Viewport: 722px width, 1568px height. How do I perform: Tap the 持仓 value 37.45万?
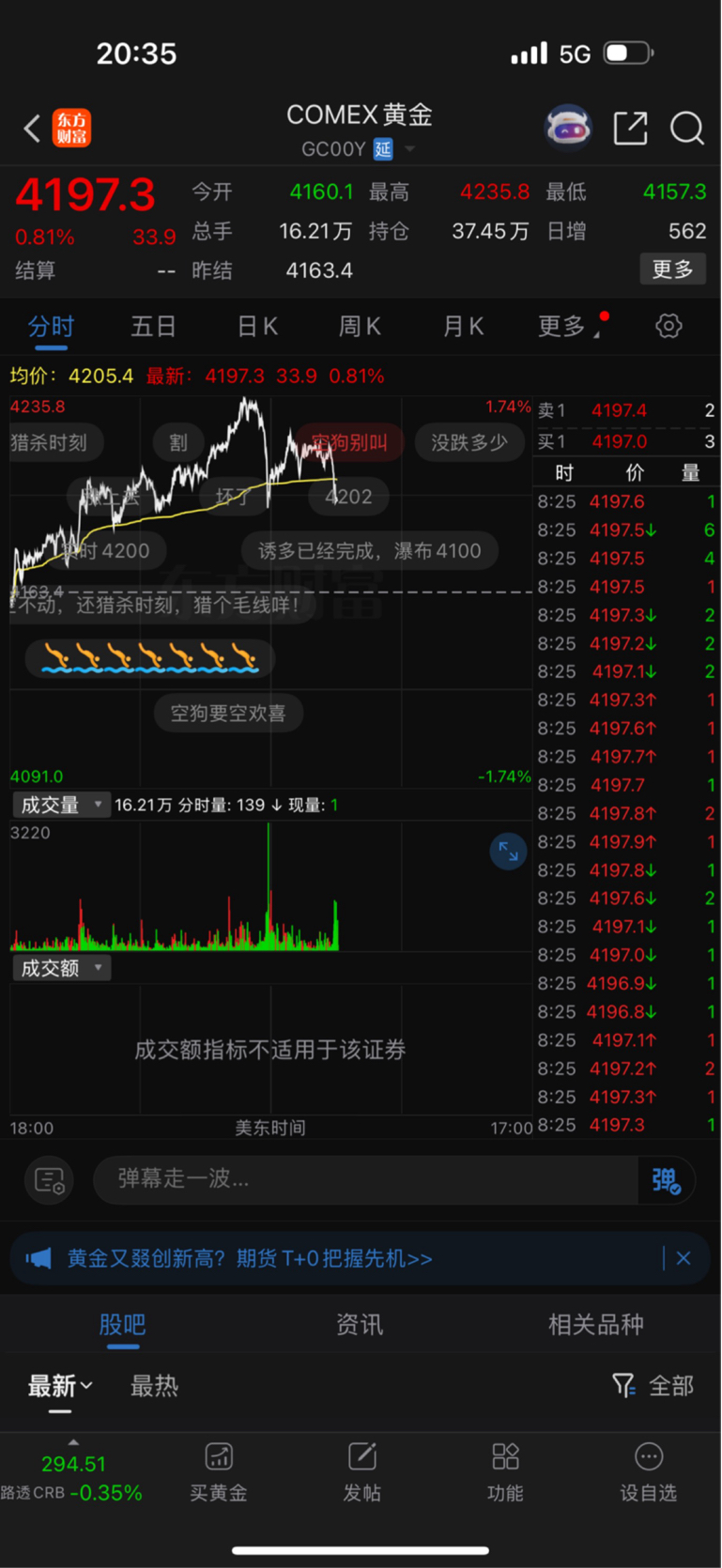(x=490, y=231)
